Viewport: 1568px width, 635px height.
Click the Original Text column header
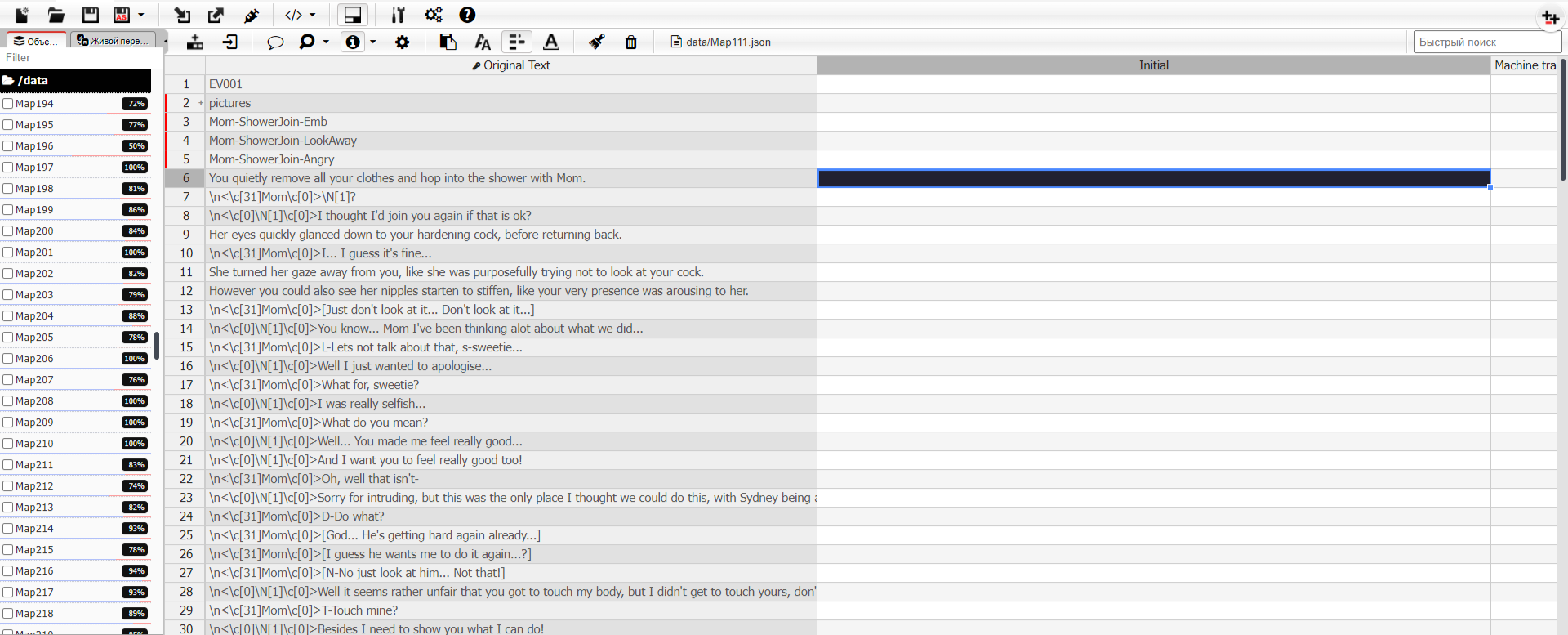coord(510,65)
